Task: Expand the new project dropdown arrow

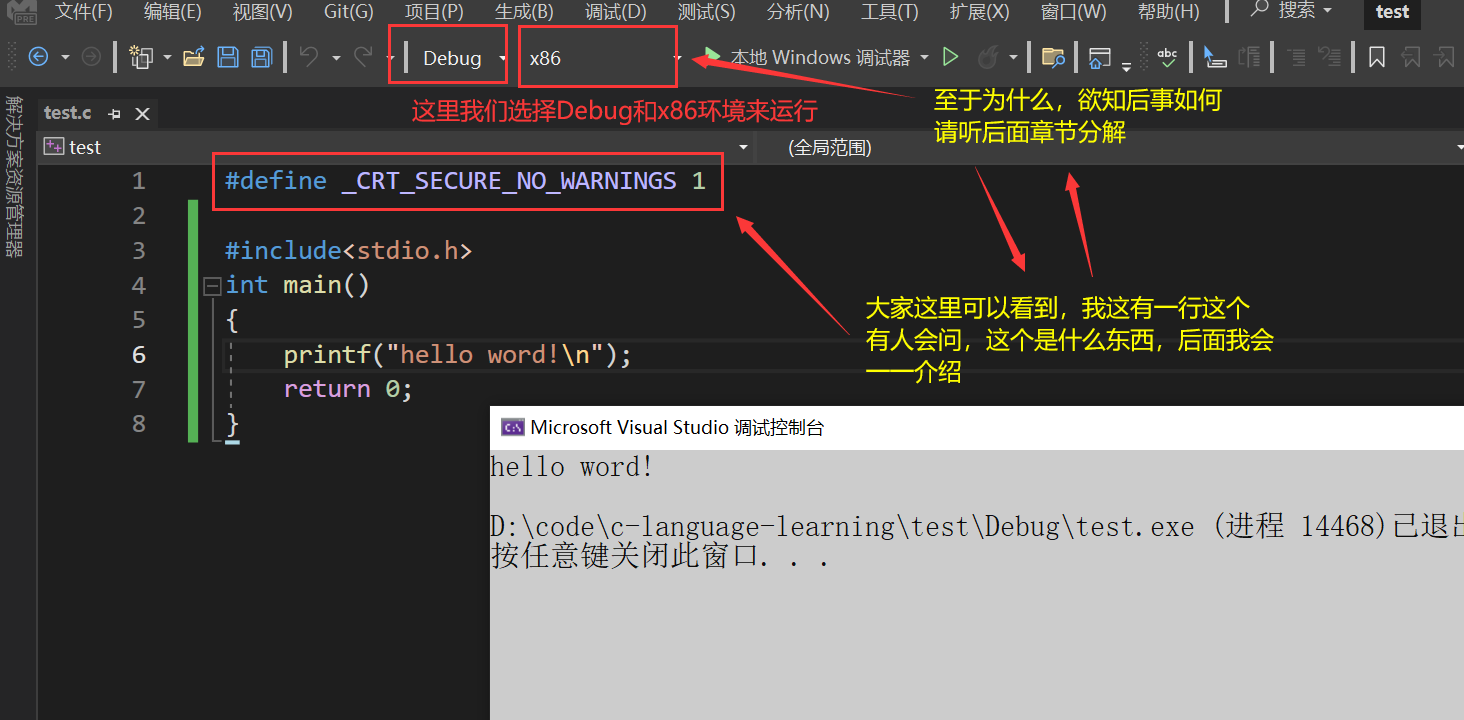Action: point(167,58)
